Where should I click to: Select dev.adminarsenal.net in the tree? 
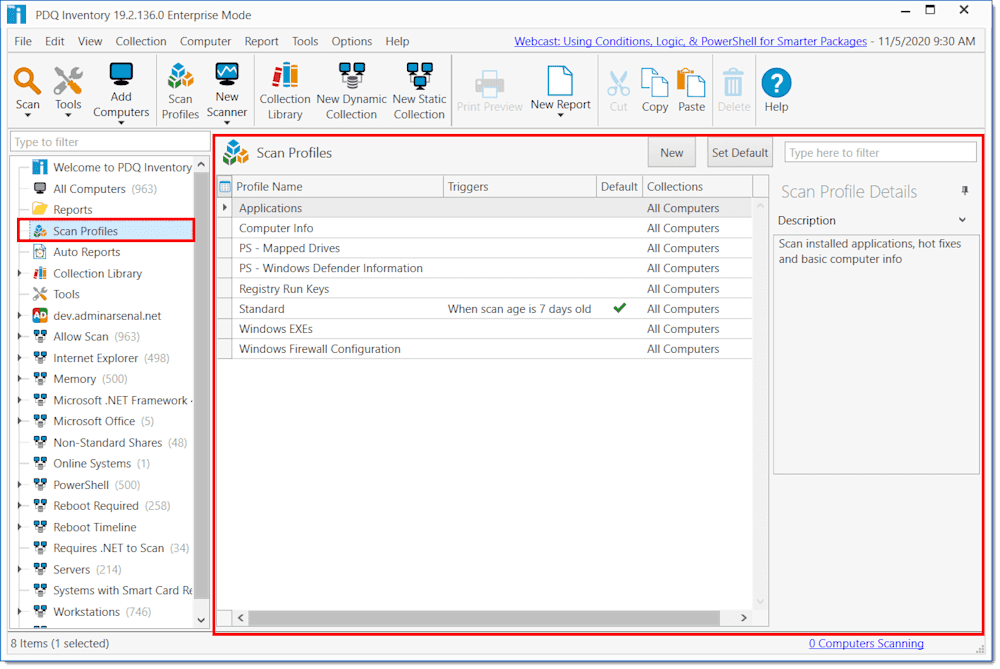pos(107,316)
